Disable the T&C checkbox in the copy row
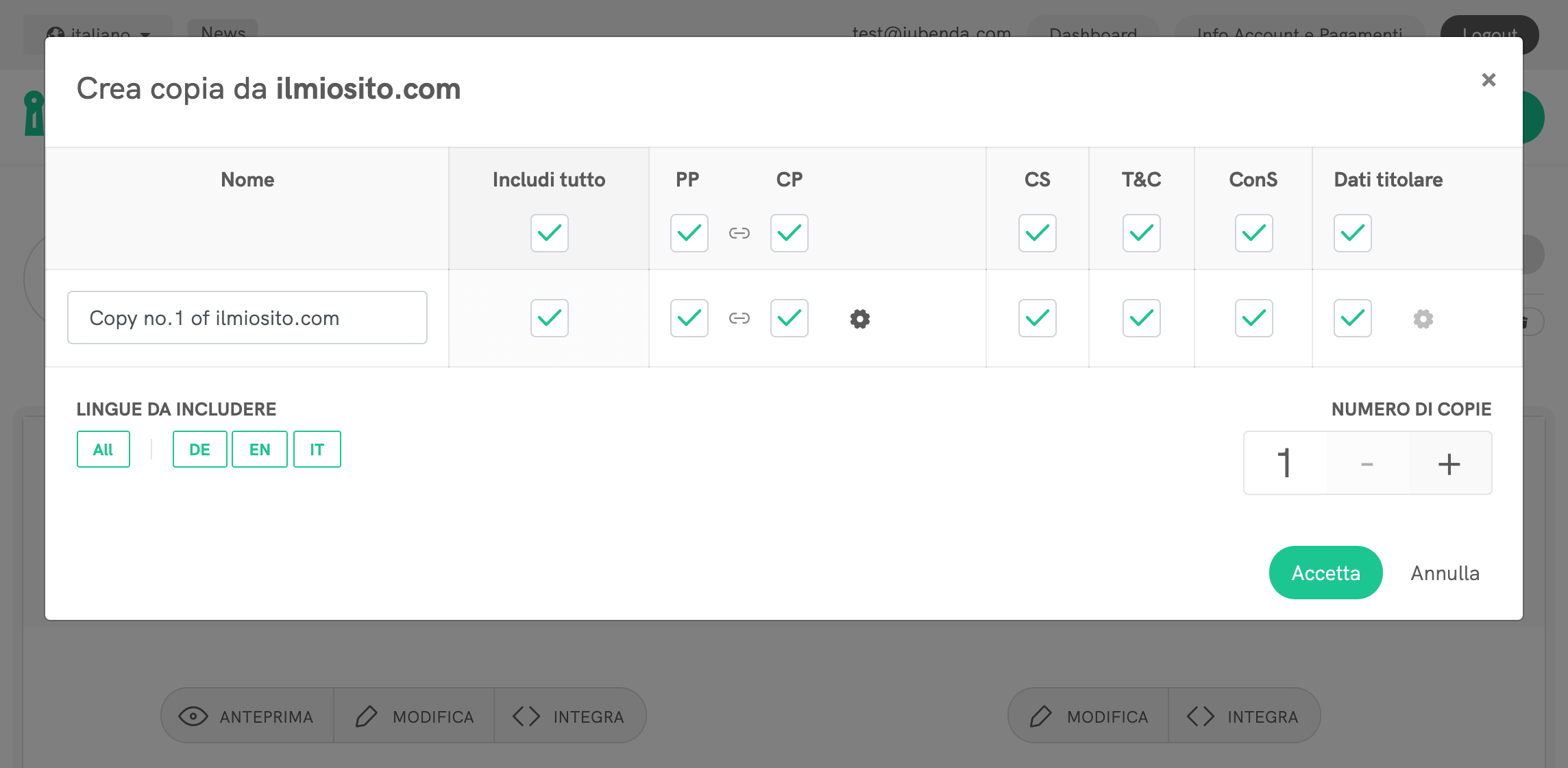 coord(1140,318)
